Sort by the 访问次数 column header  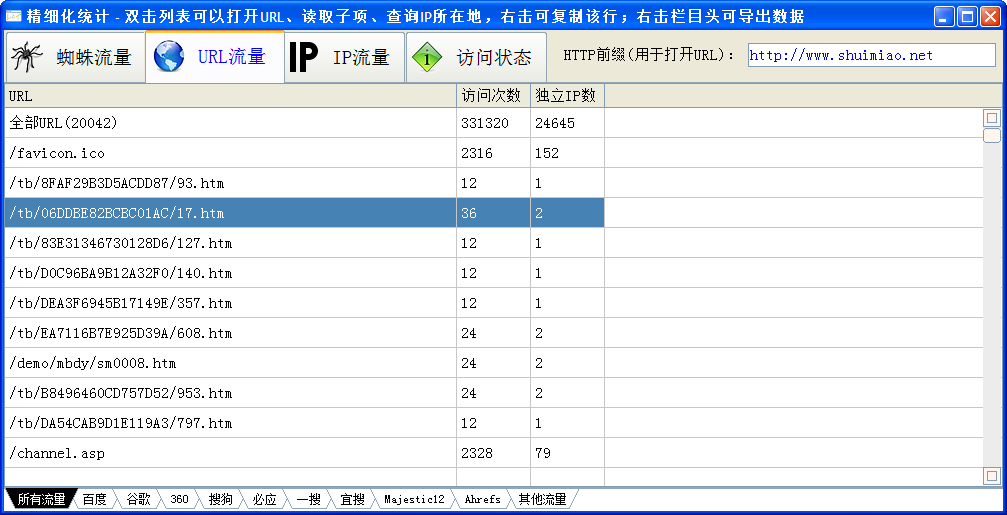pyautogui.click(x=493, y=96)
